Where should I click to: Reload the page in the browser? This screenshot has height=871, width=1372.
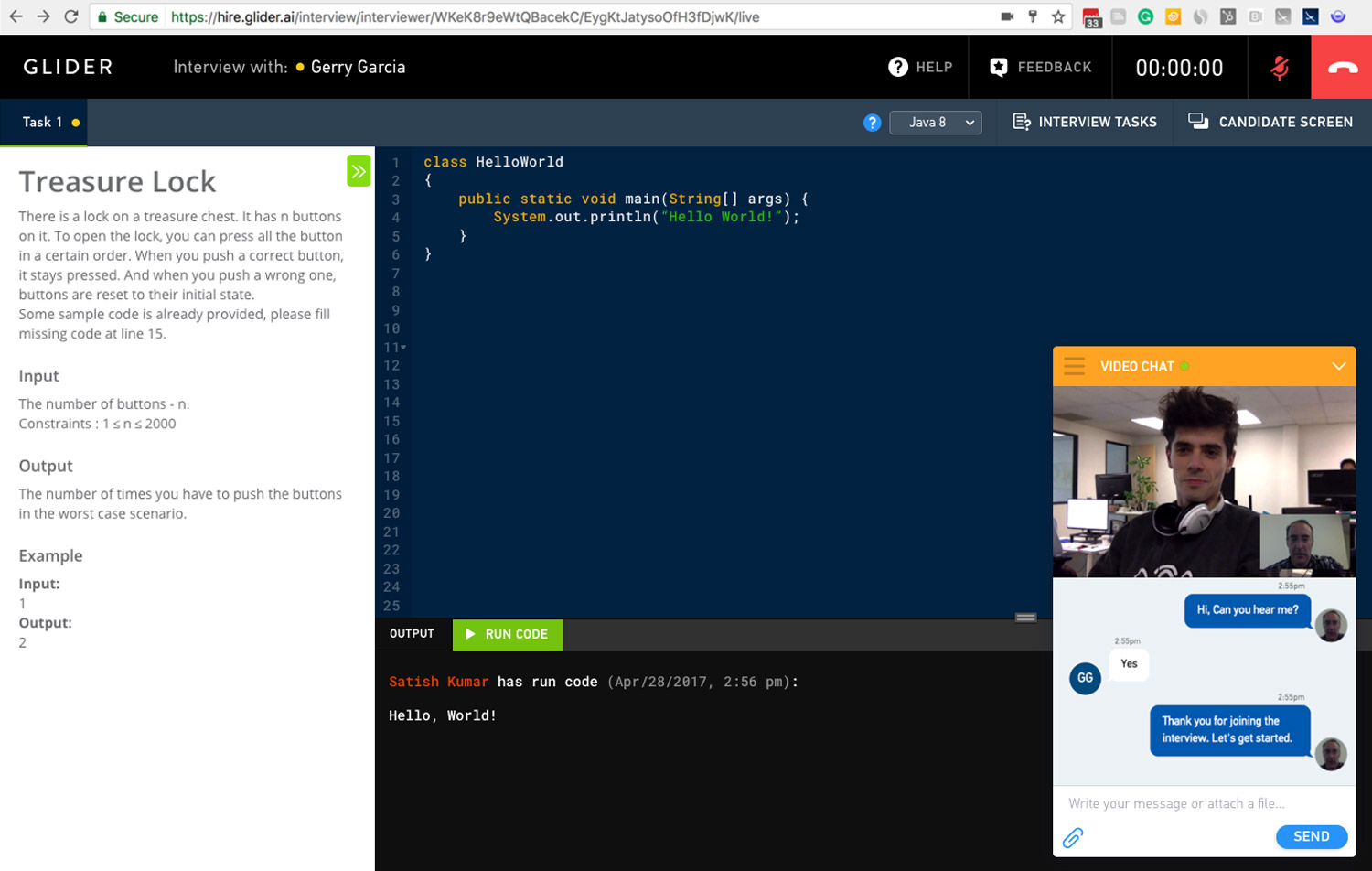[70, 16]
